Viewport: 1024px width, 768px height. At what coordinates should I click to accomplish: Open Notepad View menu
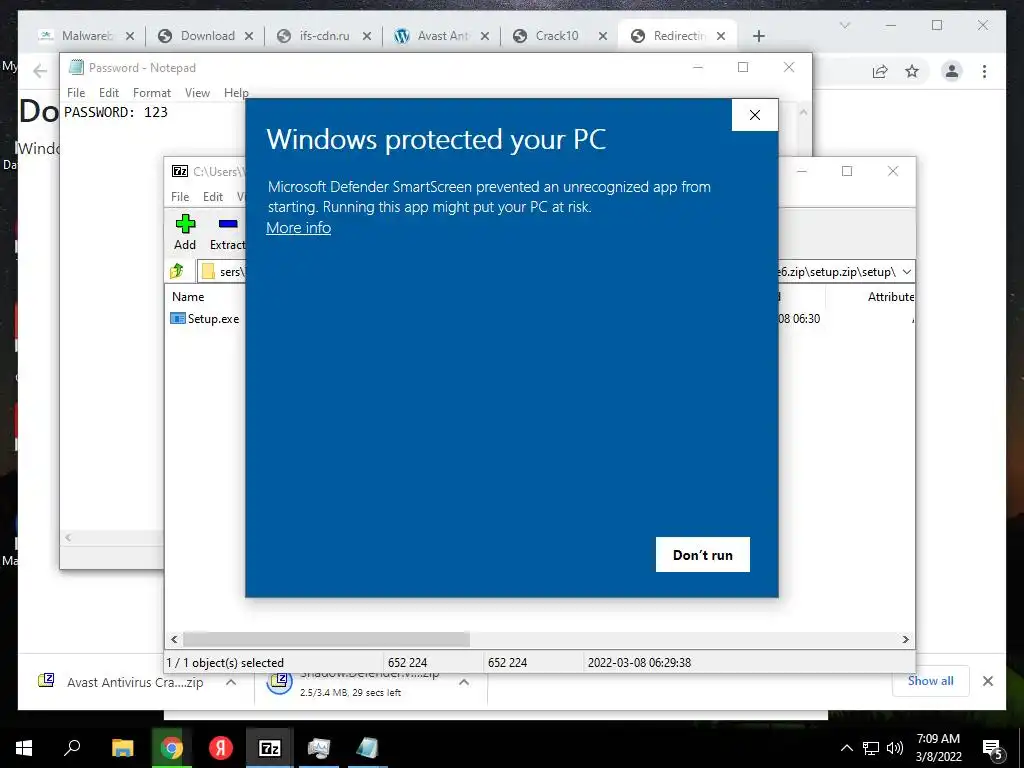point(197,93)
